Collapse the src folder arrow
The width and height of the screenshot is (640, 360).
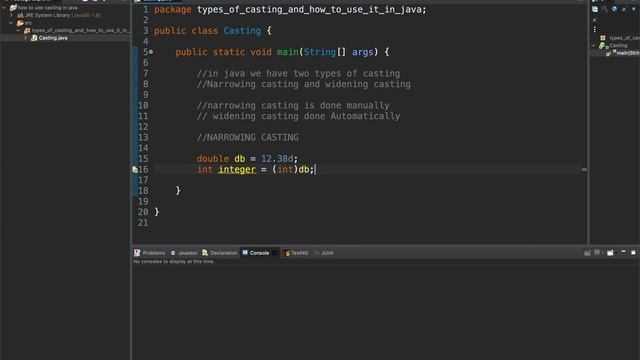pos(11,23)
